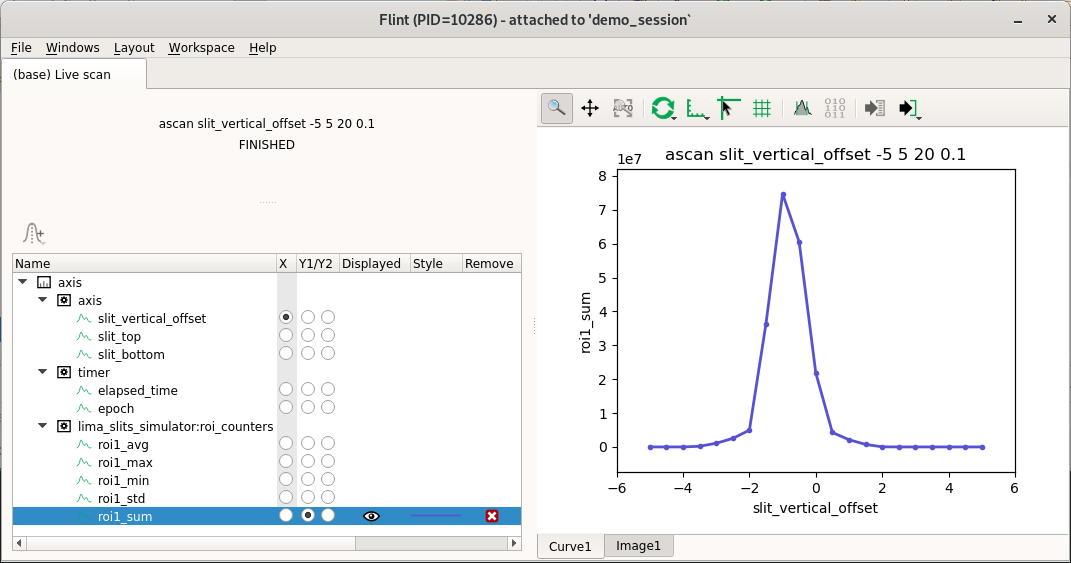Click the timer device gear icon

pyautogui.click(x=64, y=372)
